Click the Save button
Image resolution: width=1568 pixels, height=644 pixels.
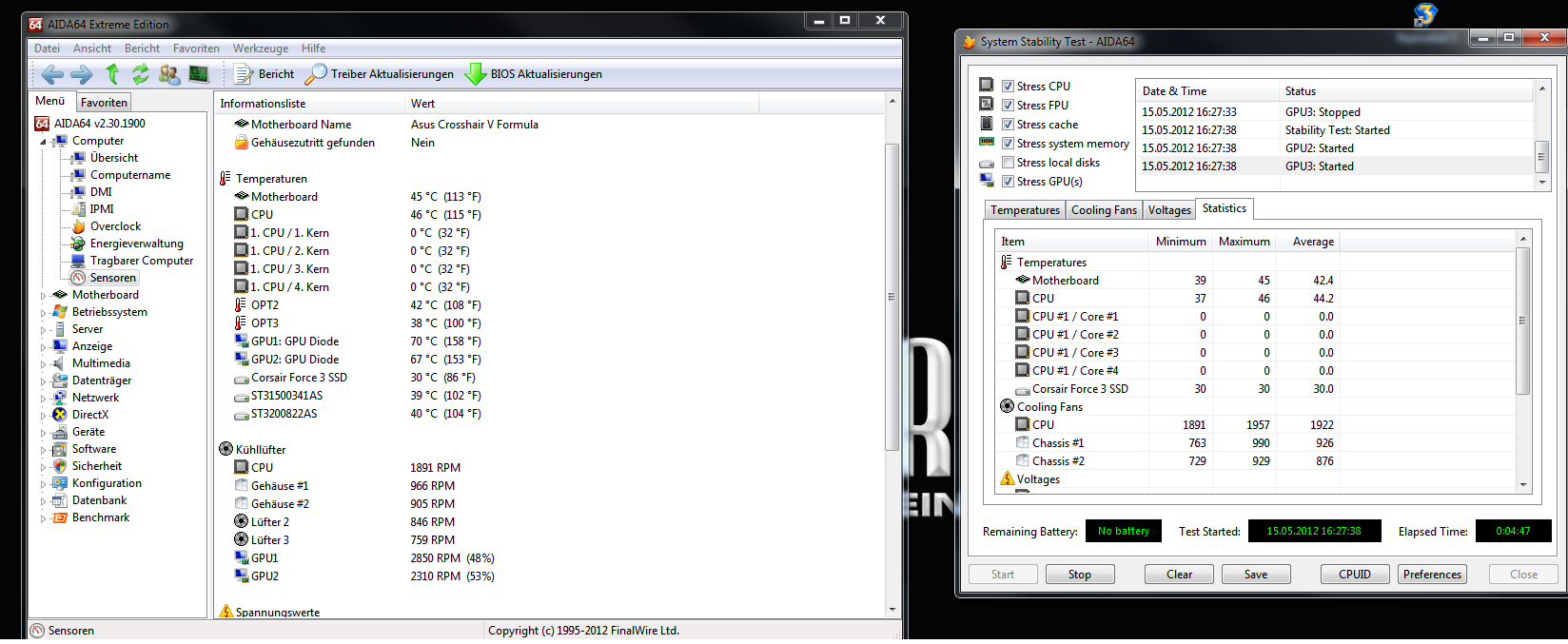[x=1256, y=575]
